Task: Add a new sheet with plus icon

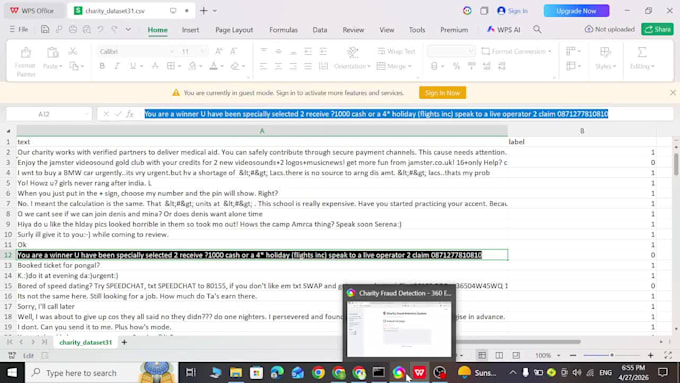Action: coord(124,342)
